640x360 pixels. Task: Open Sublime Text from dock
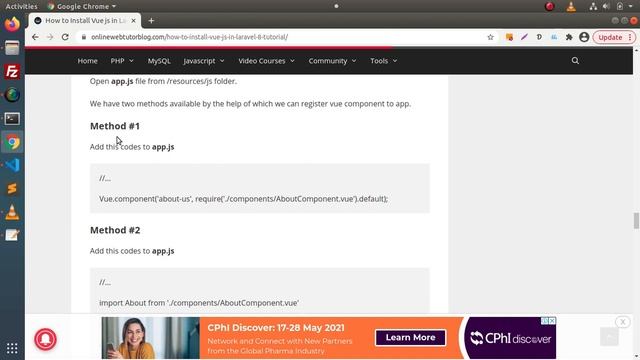coord(12,189)
